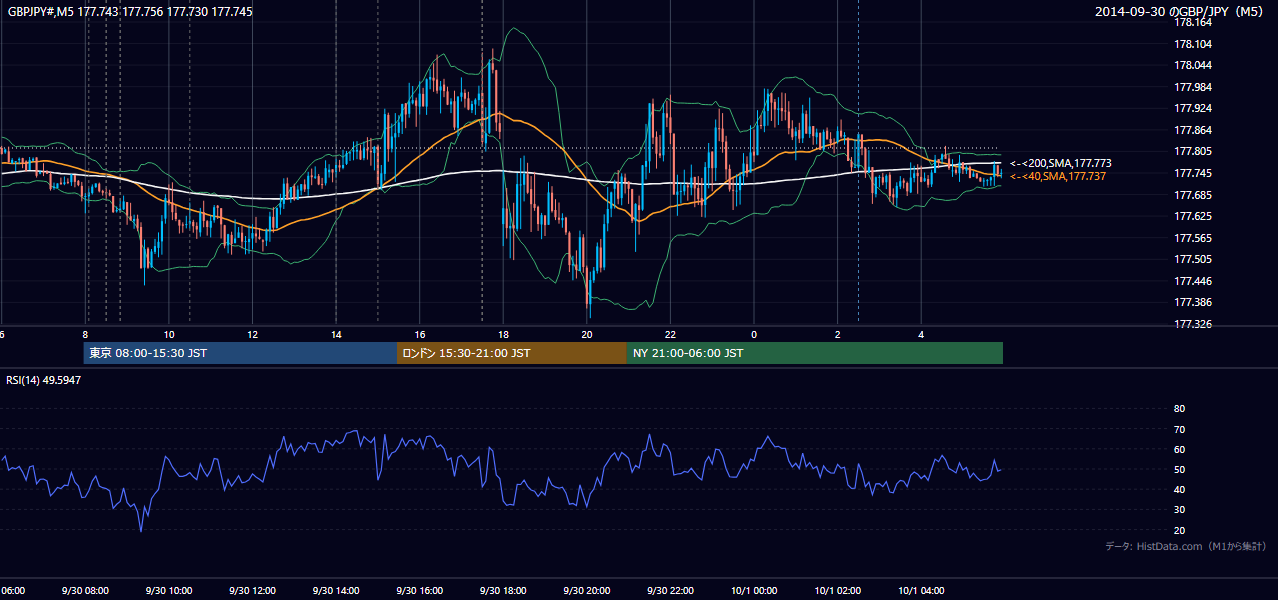1278x600 pixels.
Task: Click price axis label 177.685
Action: (x=1193, y=195)
